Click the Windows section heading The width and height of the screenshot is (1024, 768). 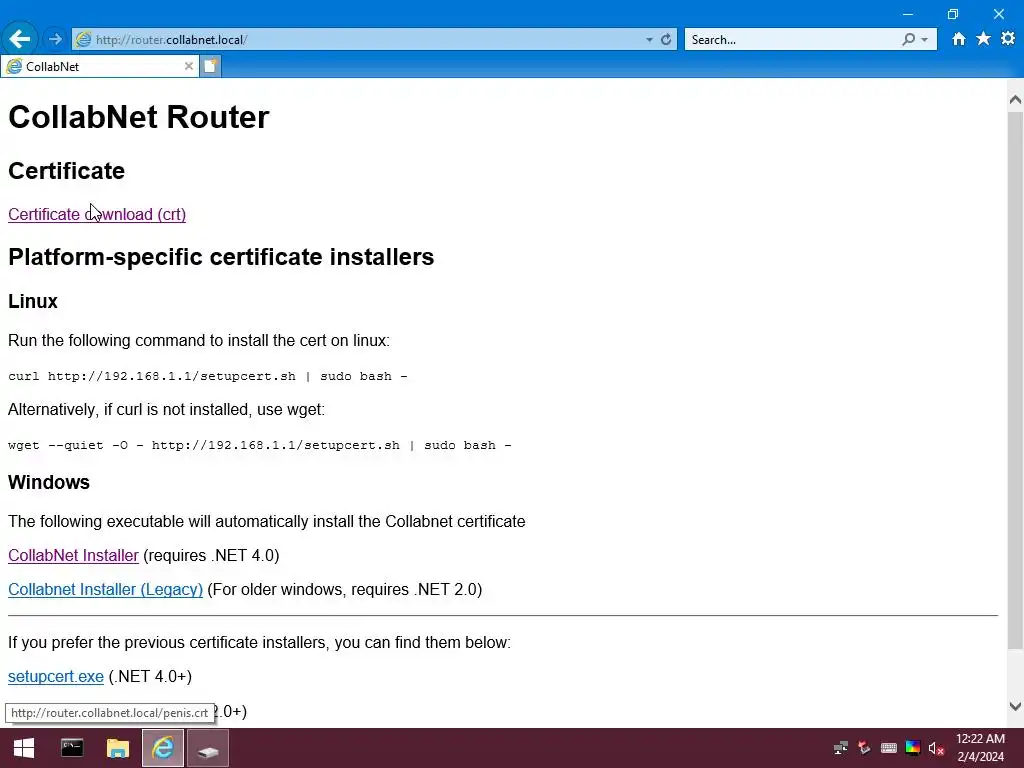tap(49, 482)
